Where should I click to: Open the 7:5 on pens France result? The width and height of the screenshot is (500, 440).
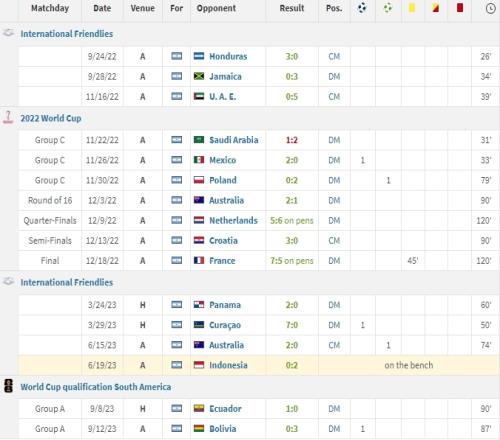[292, 261]
